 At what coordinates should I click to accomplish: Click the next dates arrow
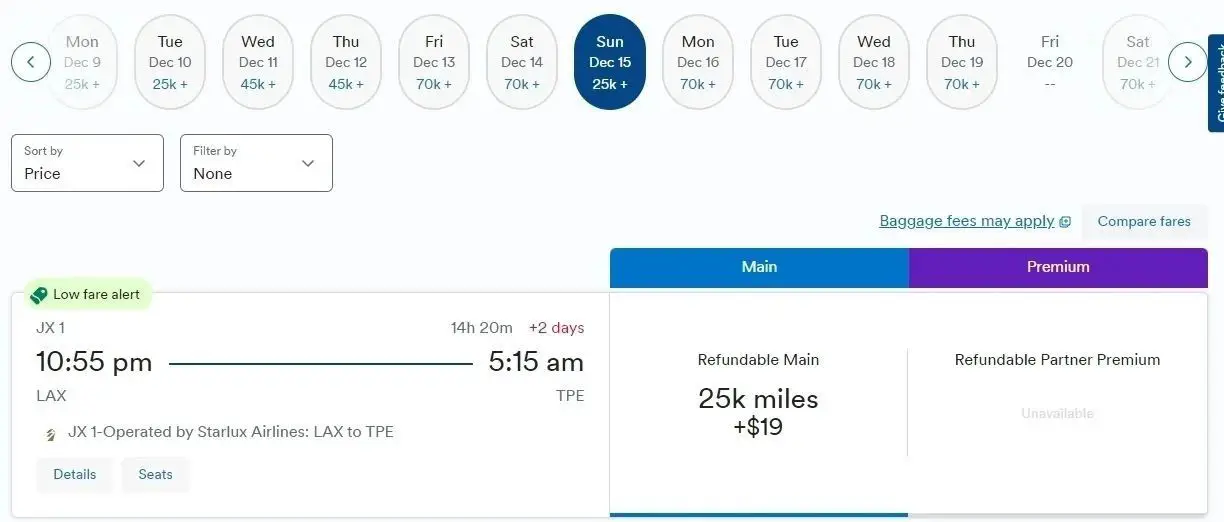pos(1188,62)
